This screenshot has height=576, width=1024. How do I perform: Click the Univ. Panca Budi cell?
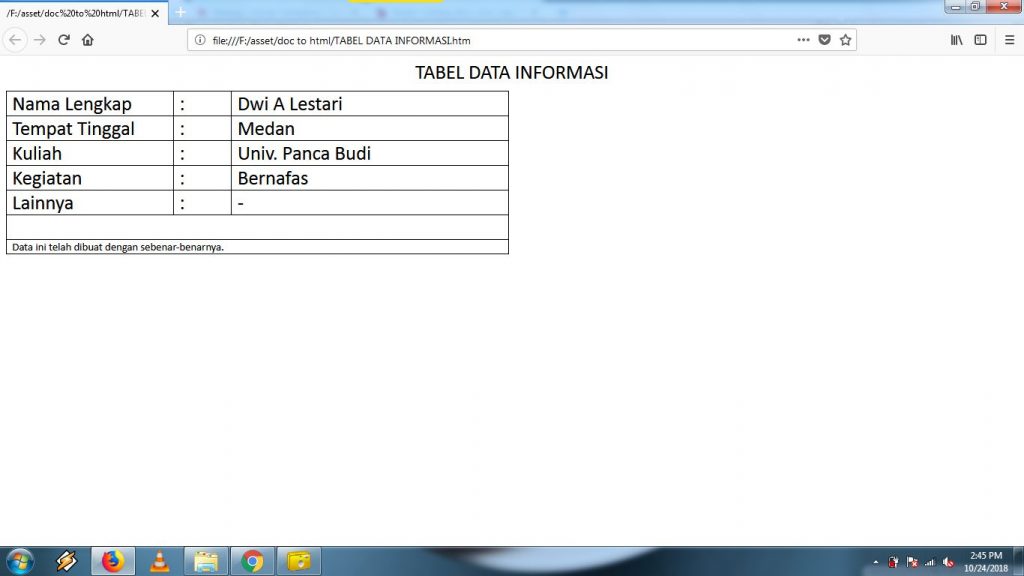pos(370,153)
